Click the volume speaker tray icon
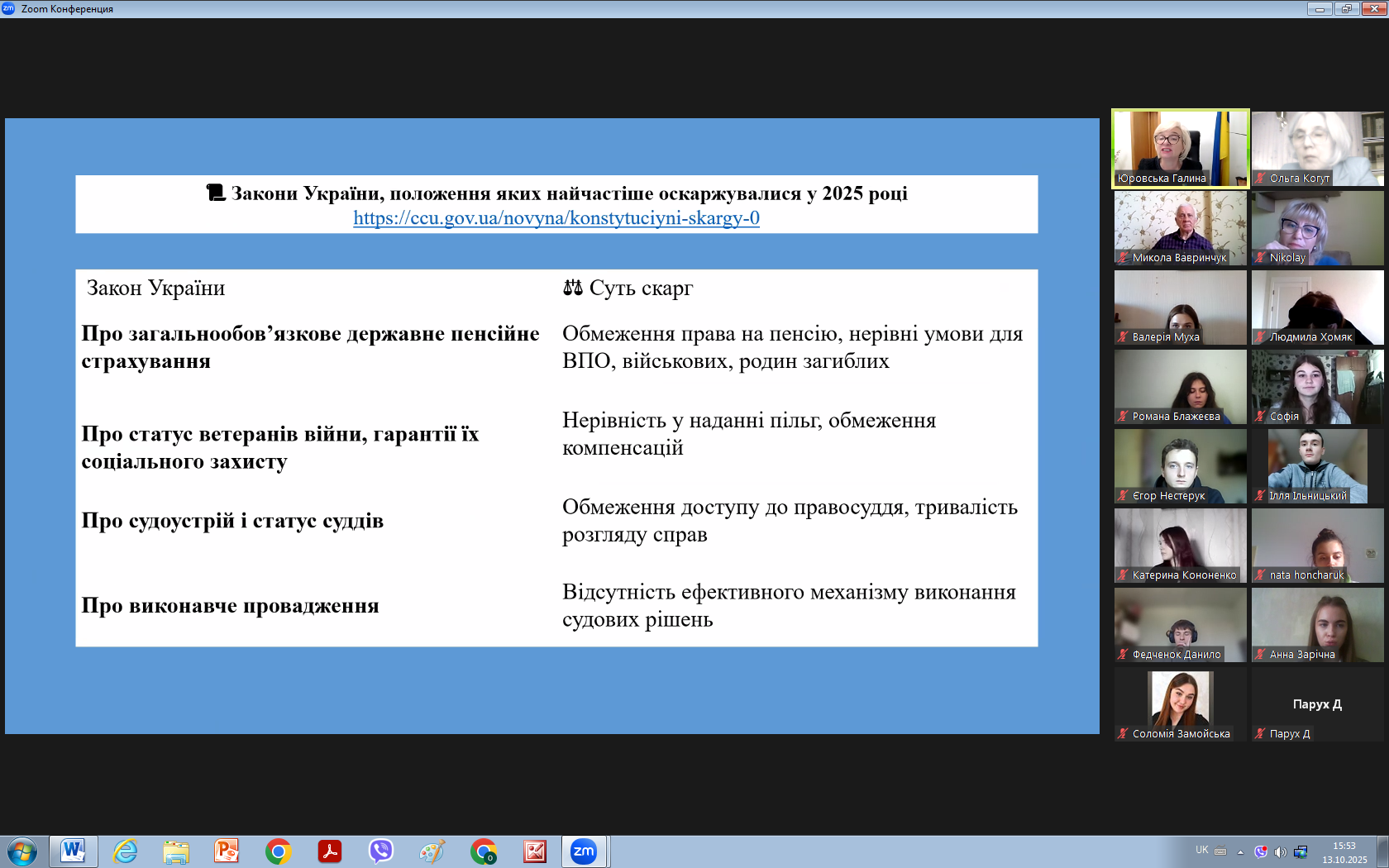This screenshot has height=868, width=1389. click(x=1280, y=851)
